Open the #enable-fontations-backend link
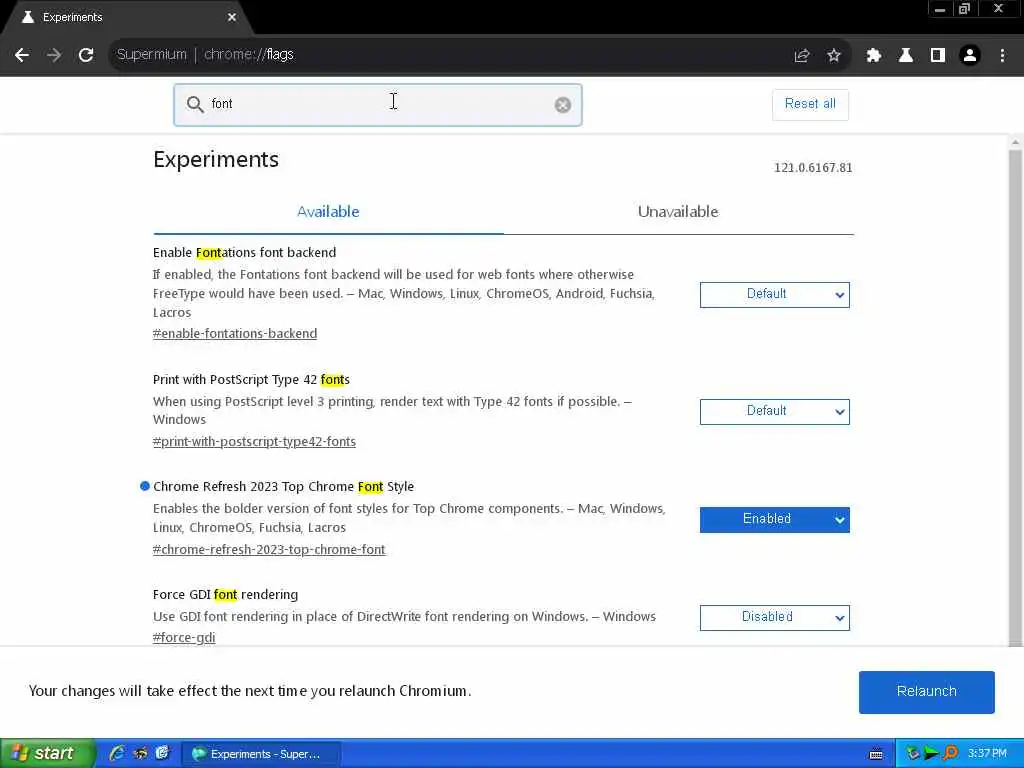 pyautogui.click(x=235, y=333)
